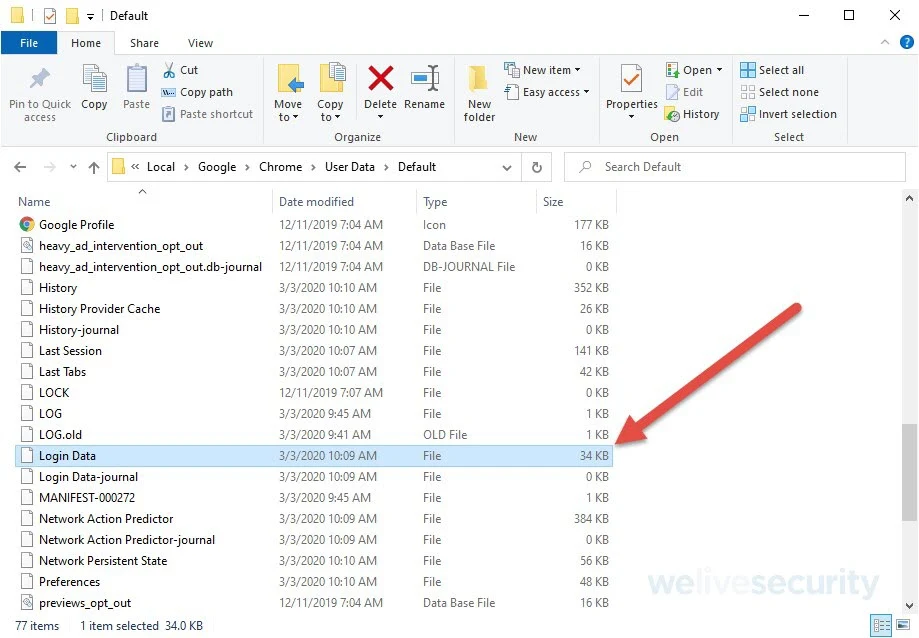Show file History
The width and height of the screenshot is (919, 638).
point(692,114)
